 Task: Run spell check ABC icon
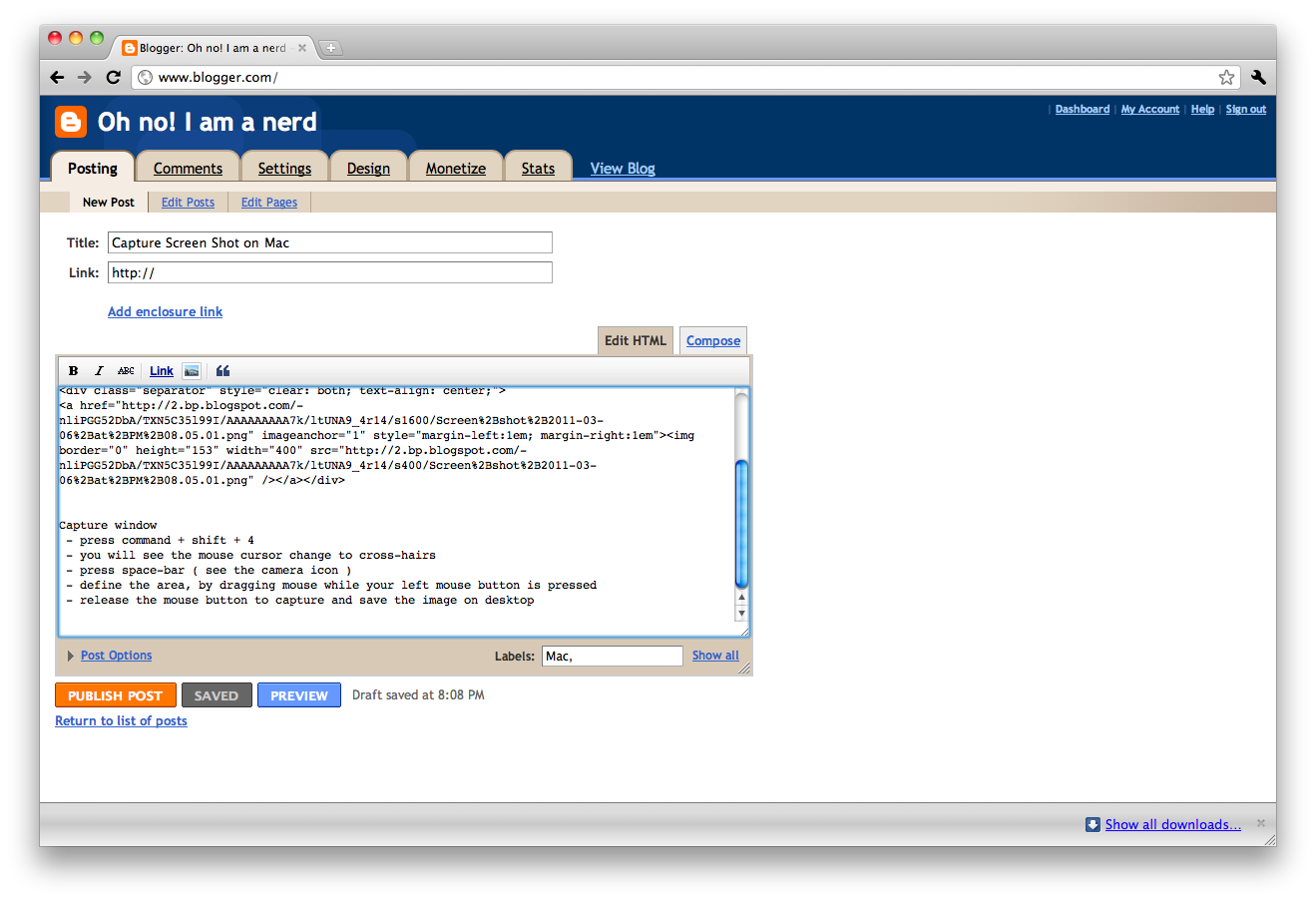126,370
